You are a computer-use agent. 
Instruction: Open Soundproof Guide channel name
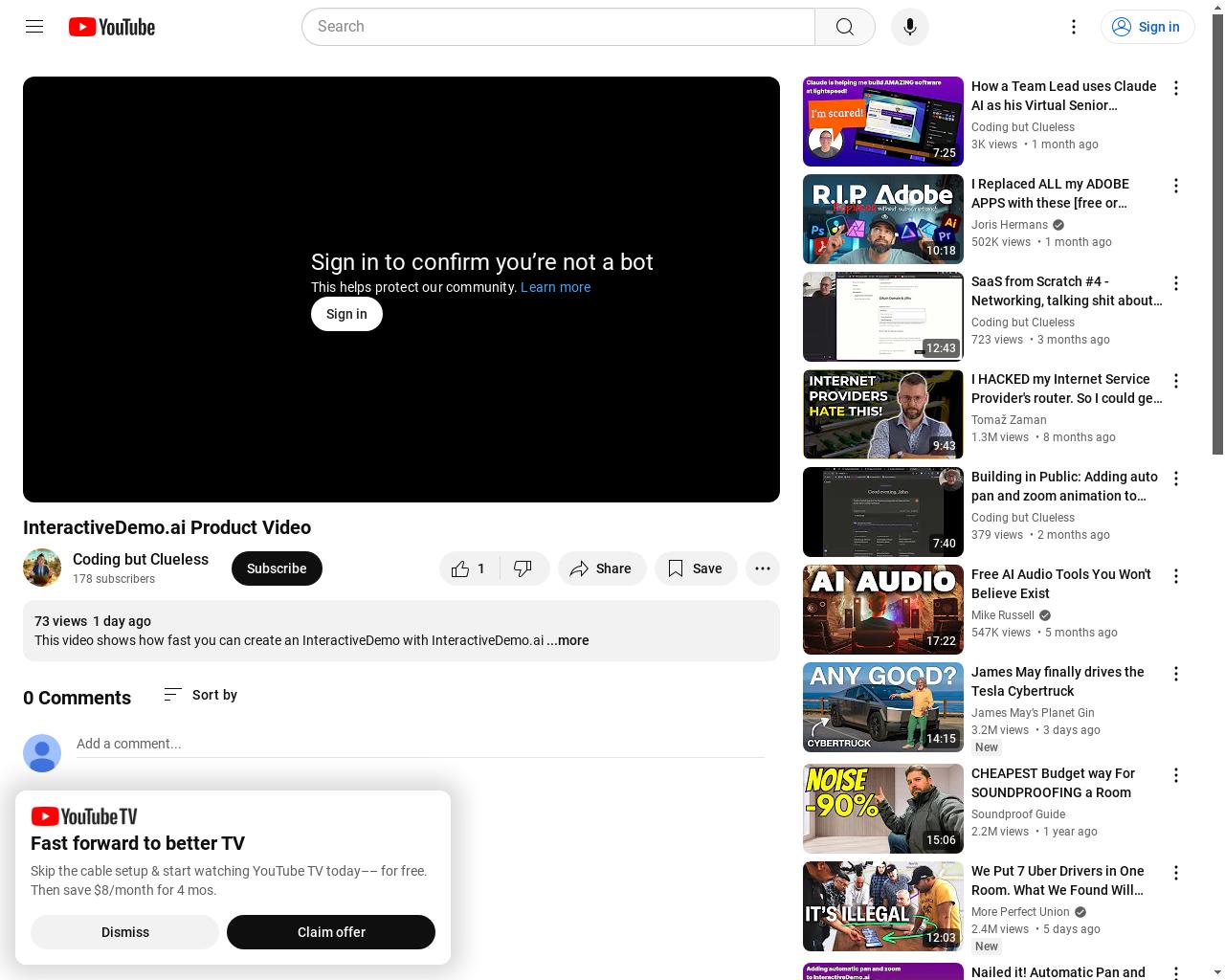coord(1018,814)
